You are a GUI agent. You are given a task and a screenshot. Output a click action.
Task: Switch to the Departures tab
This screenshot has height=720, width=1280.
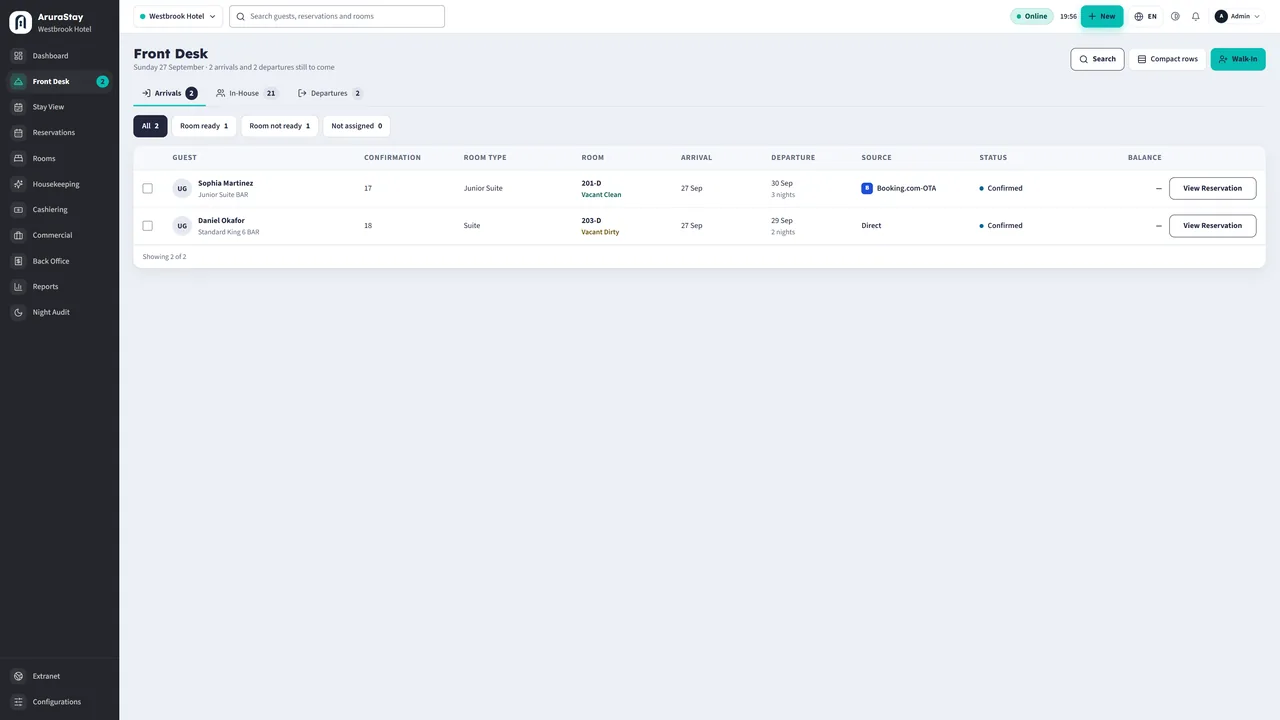(x=330, y=93)
